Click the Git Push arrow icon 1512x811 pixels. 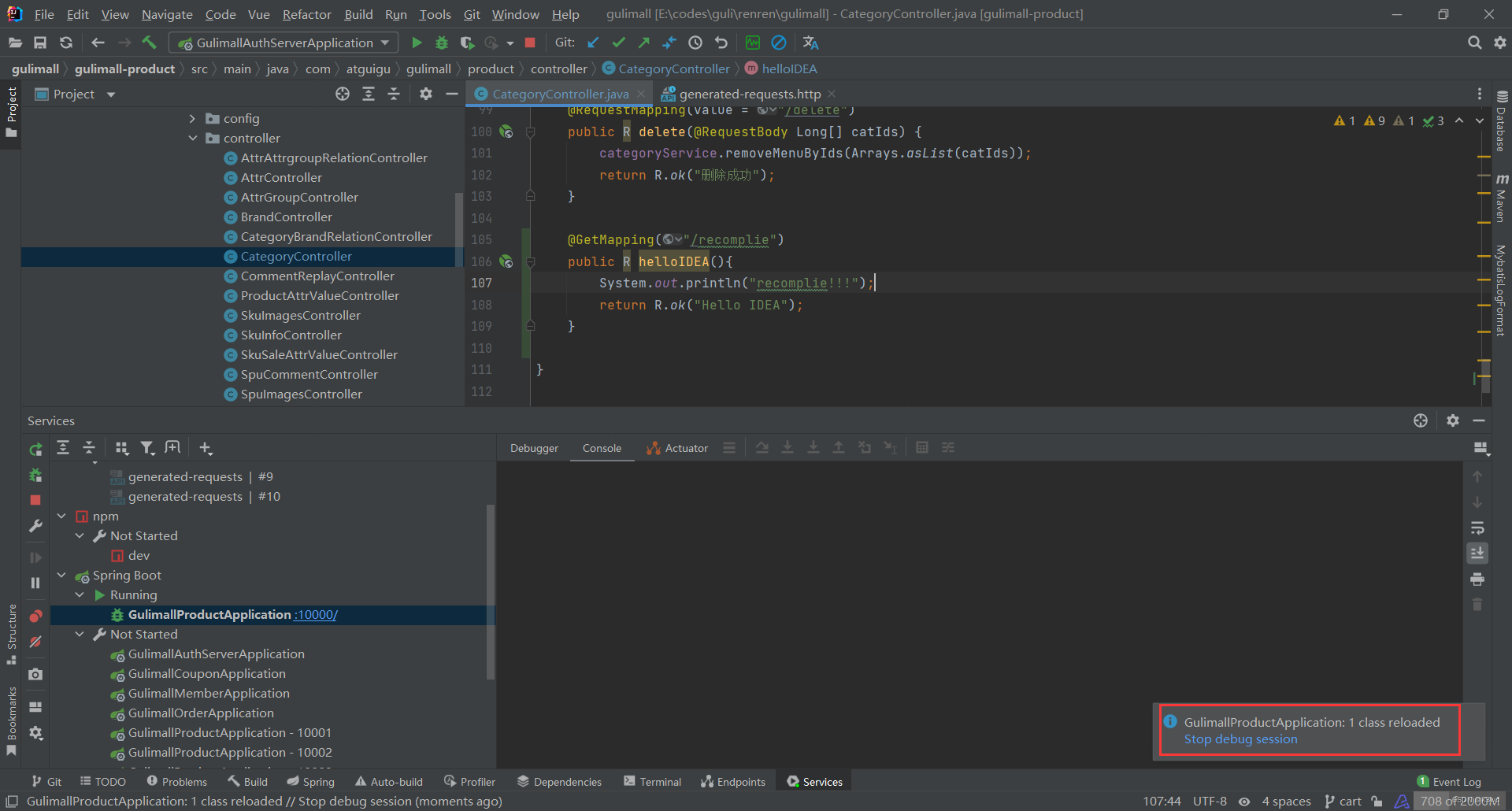click(x=644, y=43)
